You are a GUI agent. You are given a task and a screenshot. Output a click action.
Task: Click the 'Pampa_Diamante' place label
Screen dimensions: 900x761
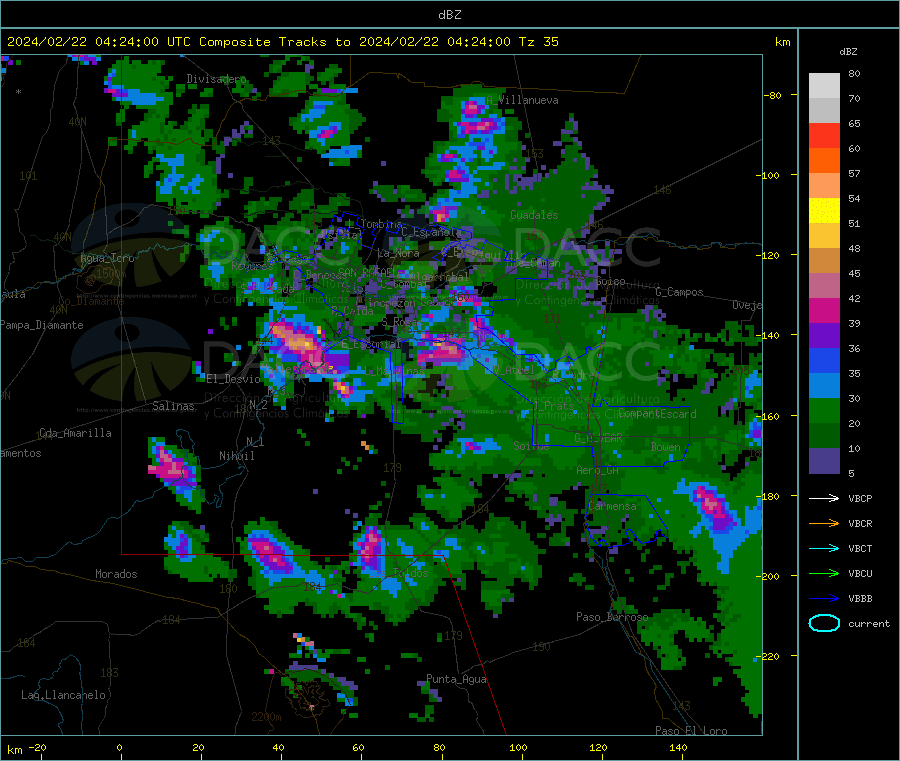click(x=42, y=325)
